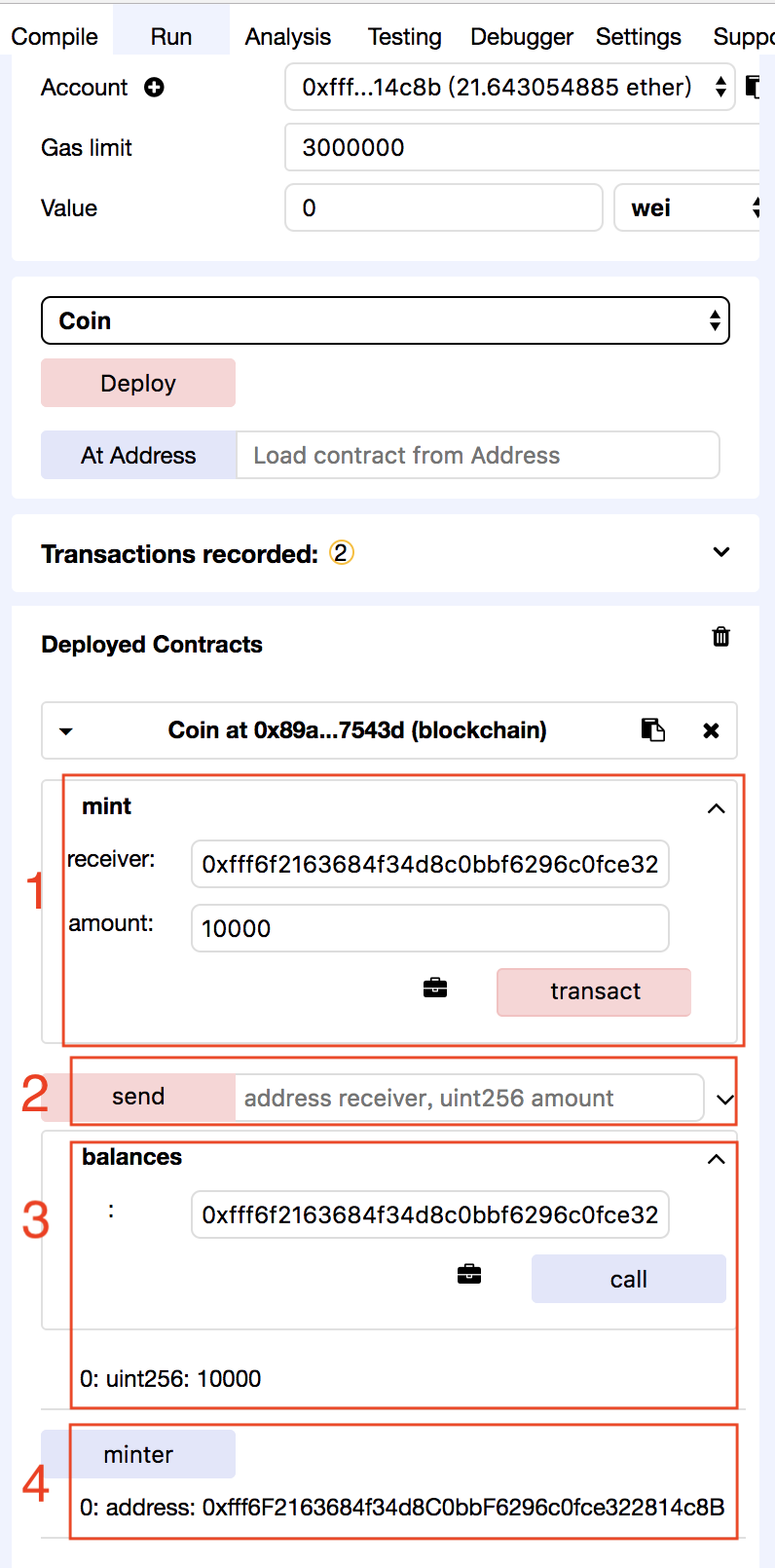Image resolution: width=775 pixels, height=1568 pixels.
Task: Remove the Coin contract with the X icon
Action: coord(712,730)
